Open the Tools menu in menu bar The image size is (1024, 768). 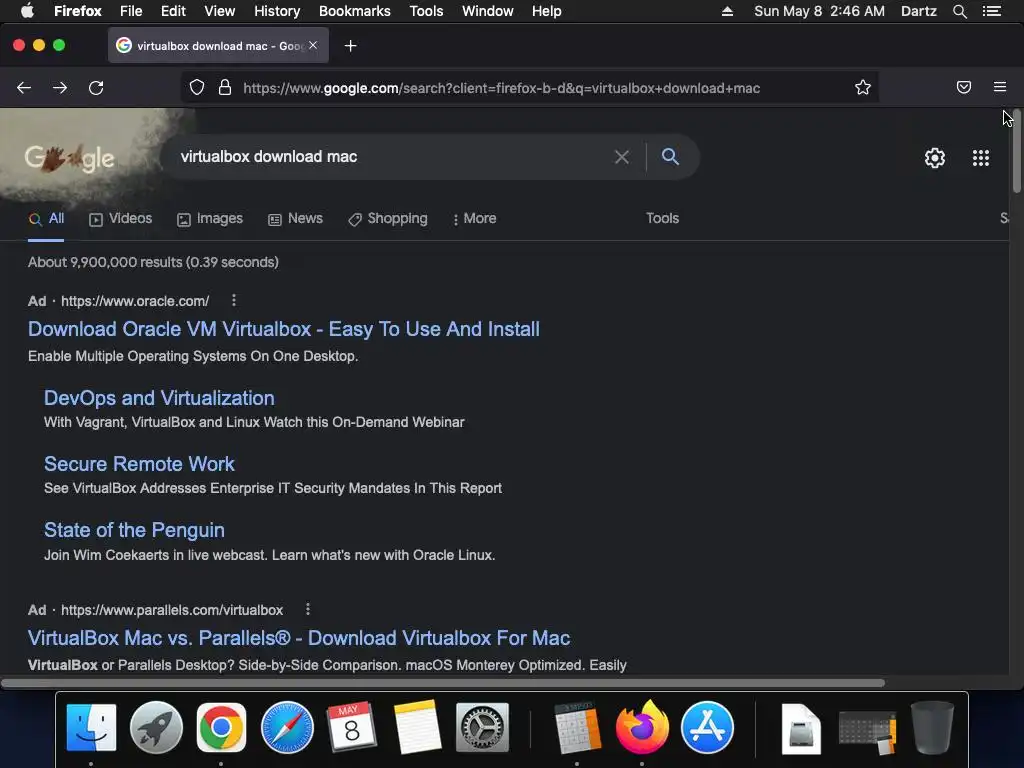[426, 11]
